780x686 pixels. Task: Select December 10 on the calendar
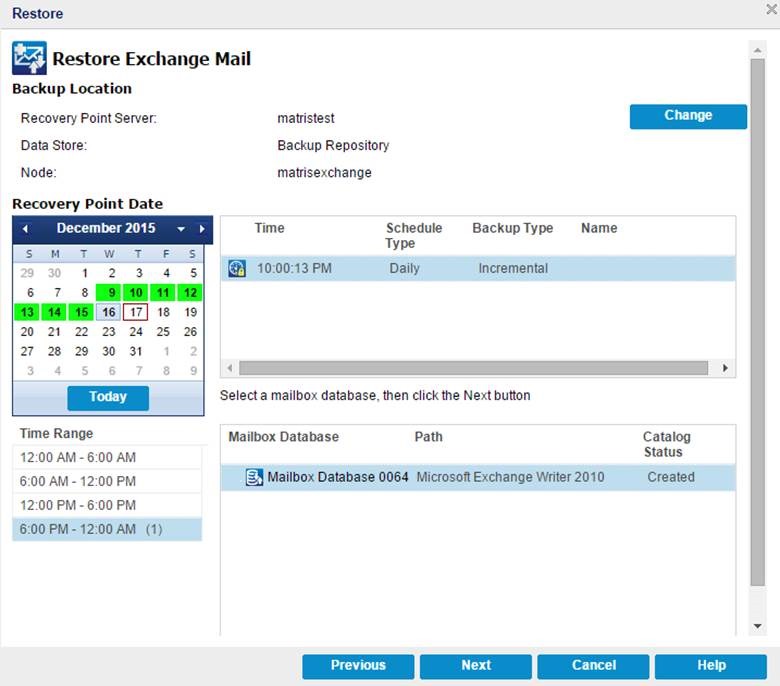[136, 293]
